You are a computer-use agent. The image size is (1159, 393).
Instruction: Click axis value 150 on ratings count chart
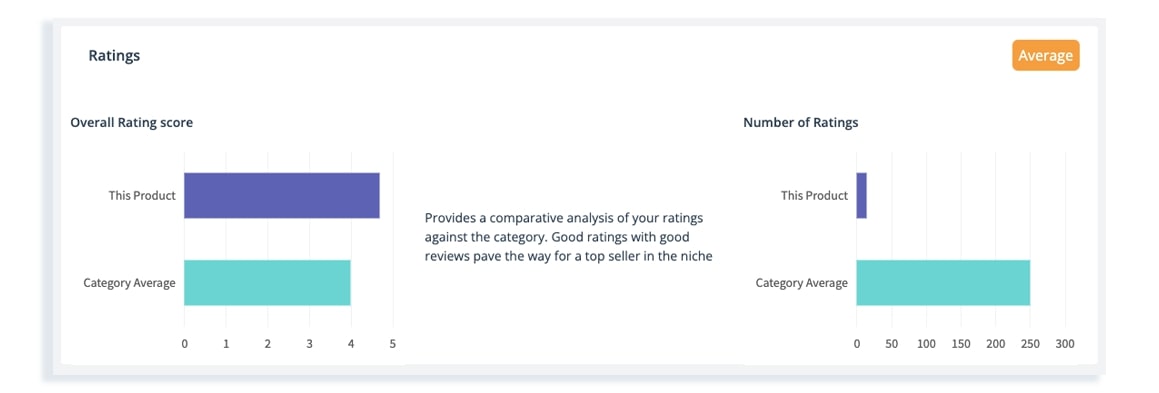[x=961, y=344]
